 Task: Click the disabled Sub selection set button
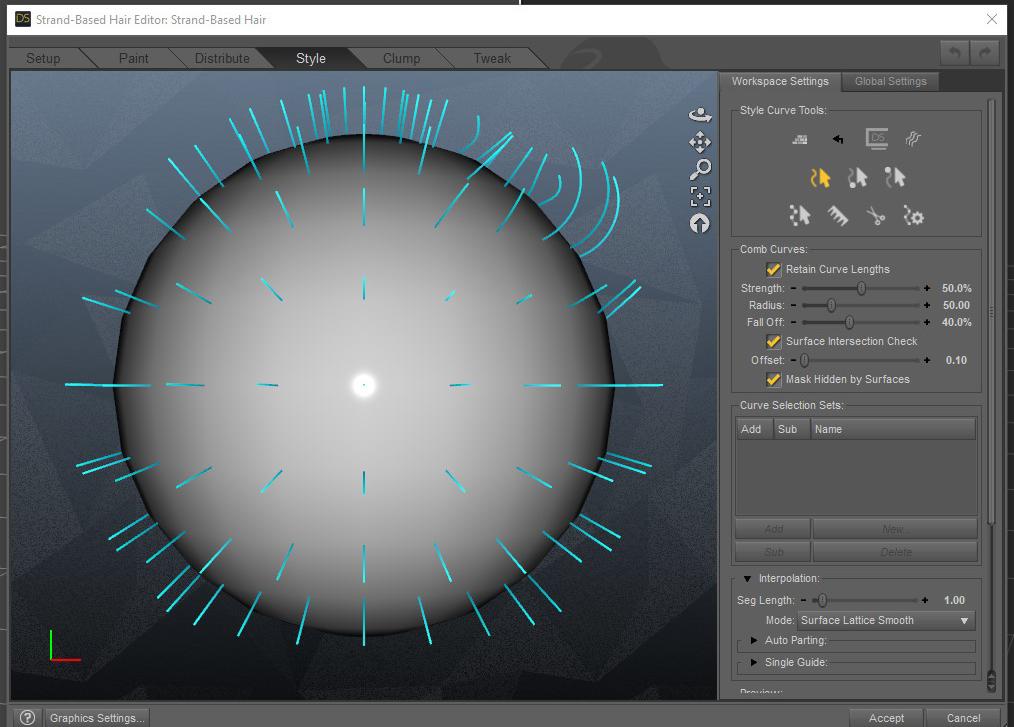[x=773, y=552]
